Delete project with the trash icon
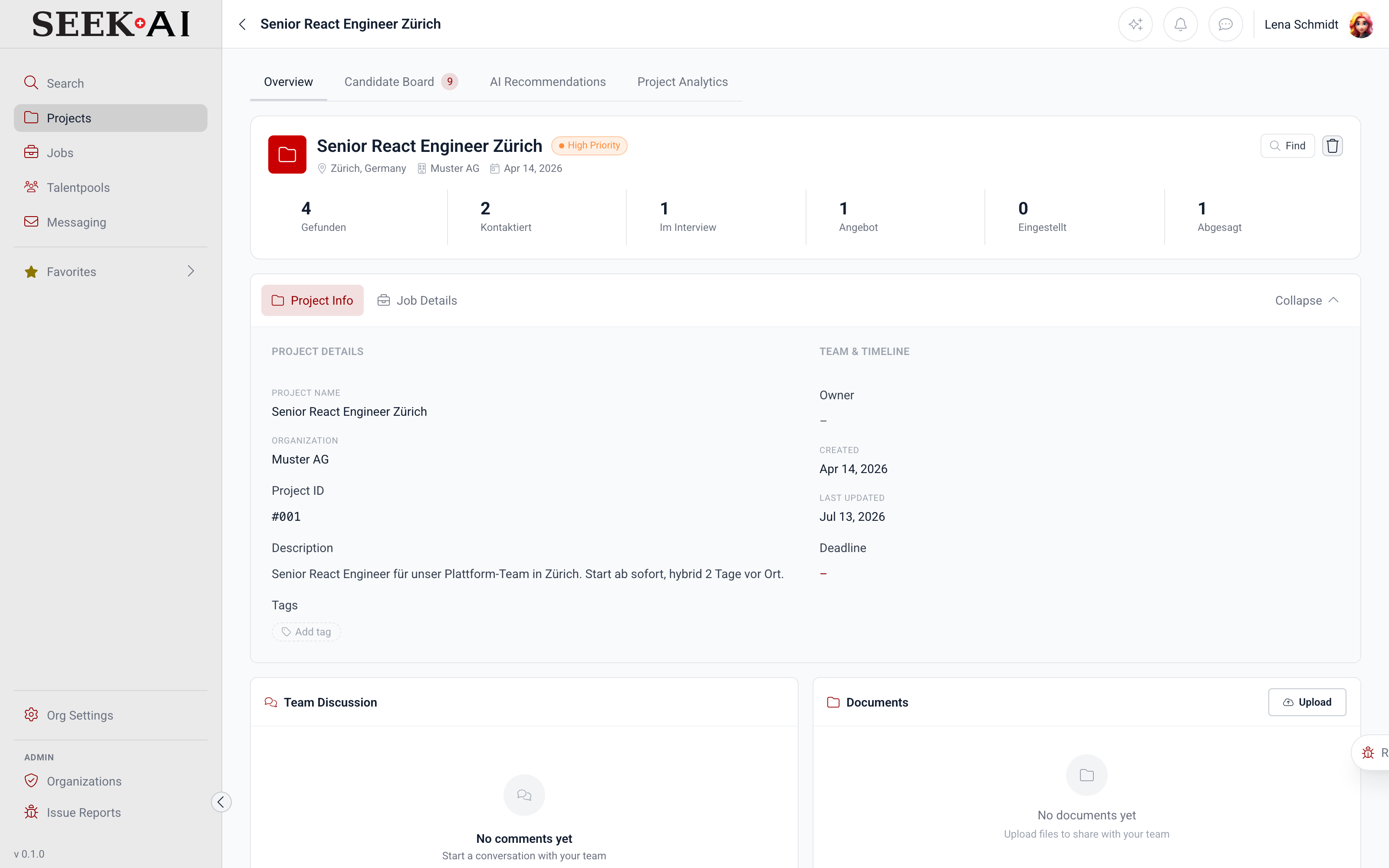Screen dimensions: 1389x868 click(x=1332, y=146)
